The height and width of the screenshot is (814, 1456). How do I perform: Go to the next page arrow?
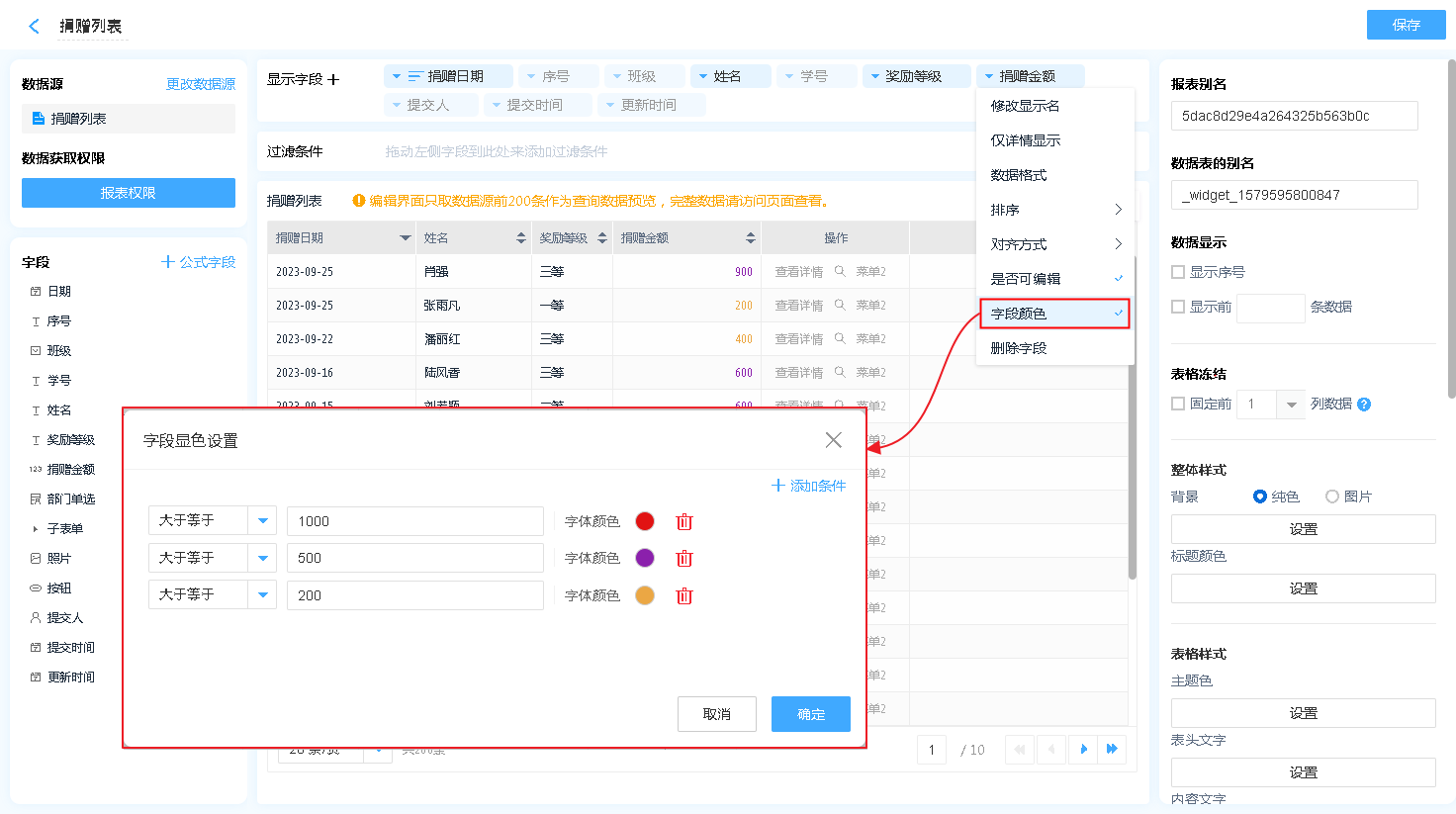point(1084,750)
